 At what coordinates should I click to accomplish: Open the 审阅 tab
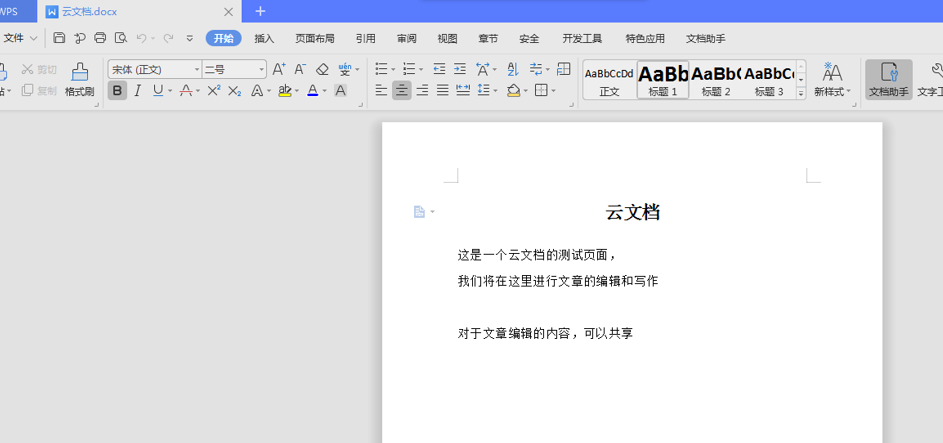pos(407,38)
